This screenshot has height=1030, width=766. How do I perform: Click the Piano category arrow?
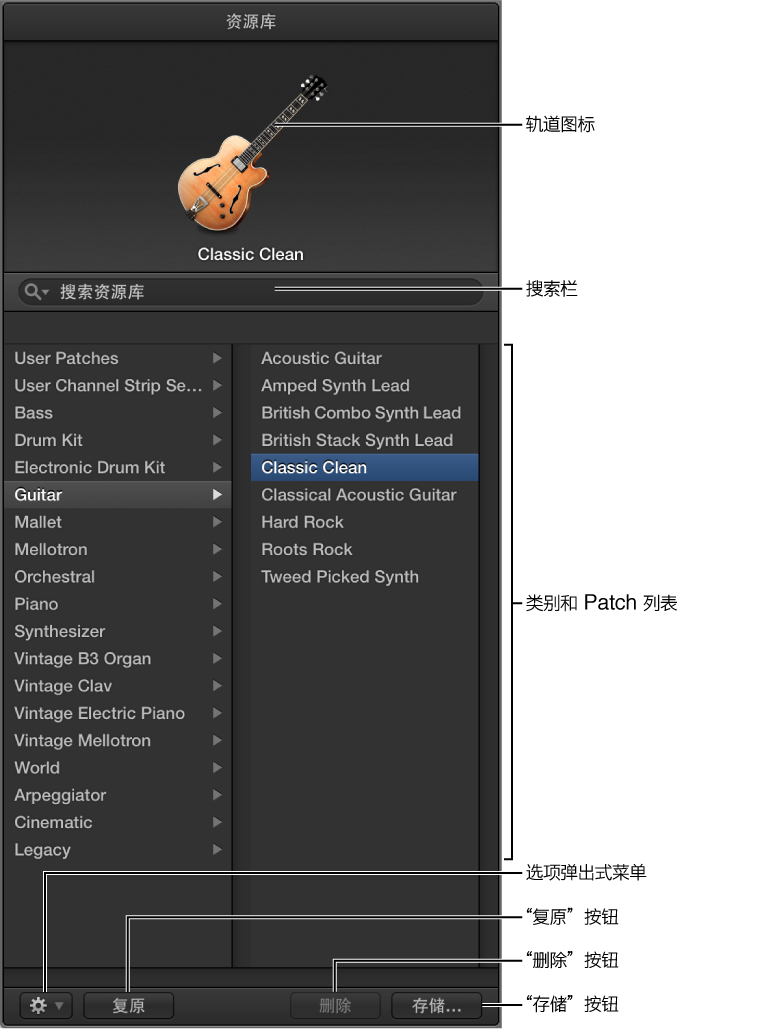click(217, 604)
